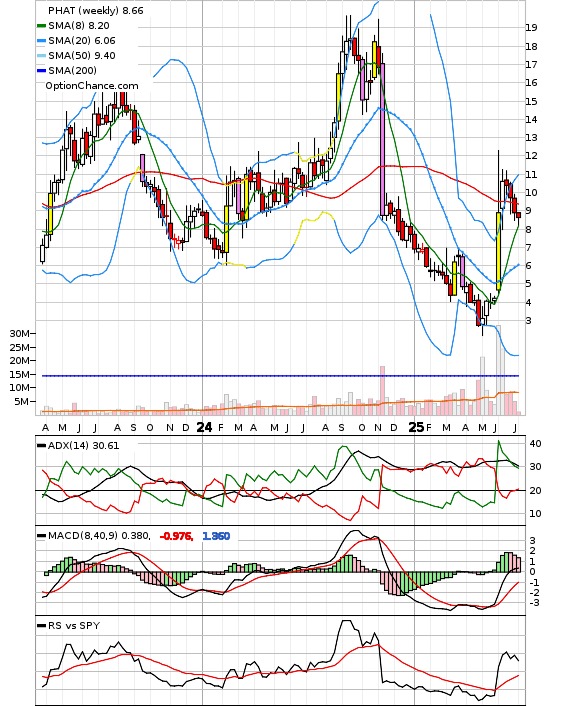Click the MACD(8,40,9) 0.380 label

coord(99,536)
